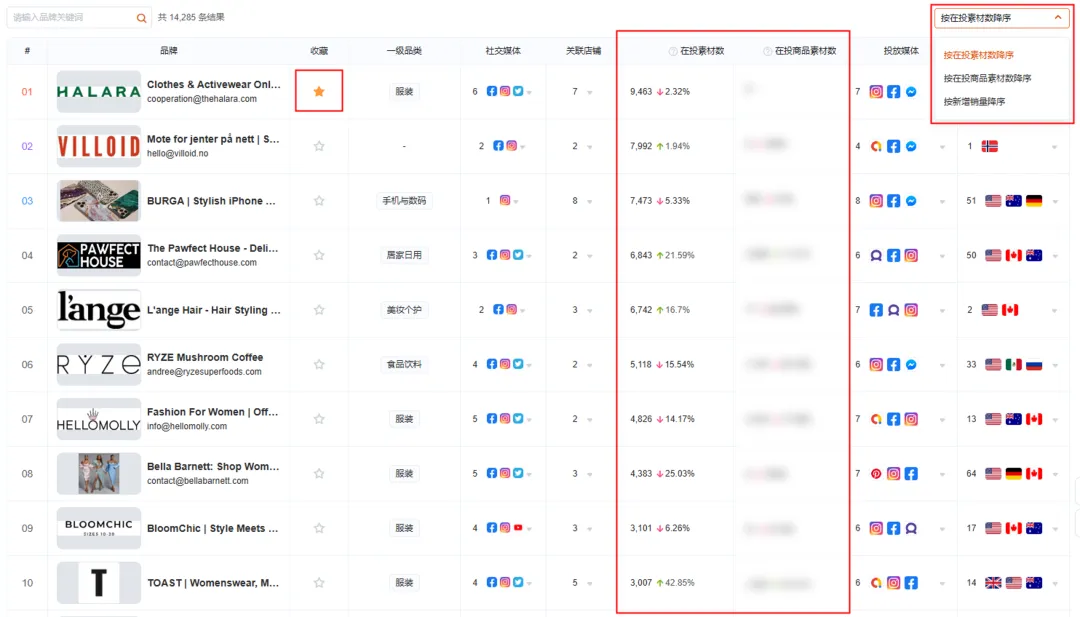Expand countries arrow in Bella Barnett row
Screen dimensions: 1080x617
point(1055,474)
